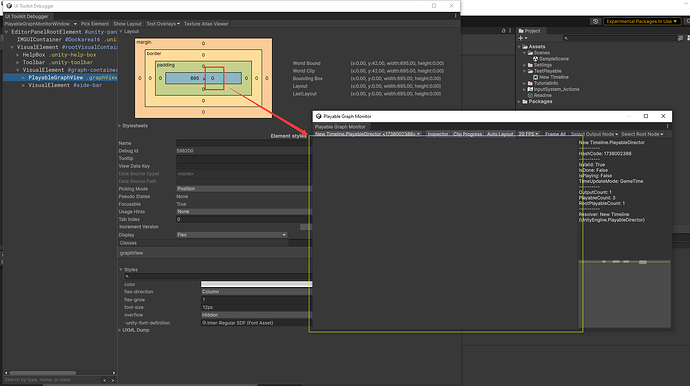The image size is (690, 386).
Task: Select the New Timeline asset icon
Action: tap(535, 77)
